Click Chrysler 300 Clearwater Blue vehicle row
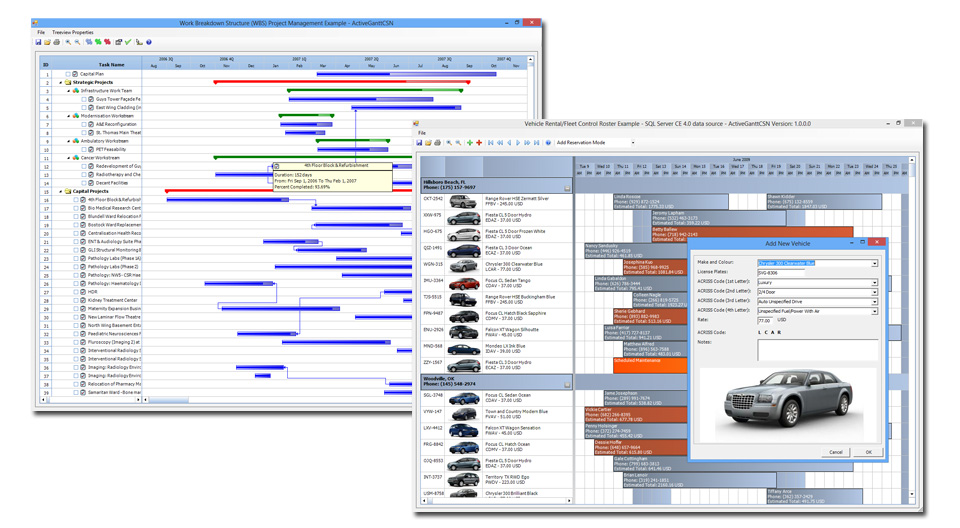The width and height of the screenshot is (960, 528). (x=497, y=266)
